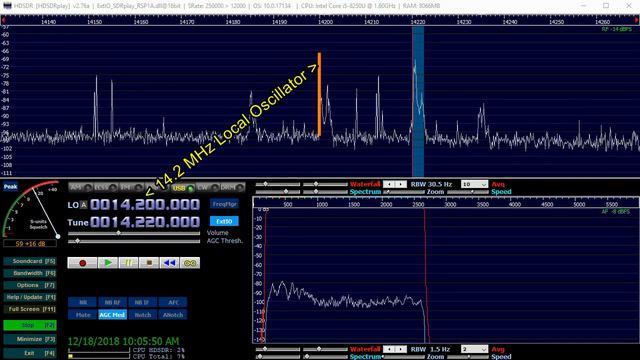Toggle the NB RF noise blanker
The width and height of the screenshot is (640, 360).
(x=112, y=302)
